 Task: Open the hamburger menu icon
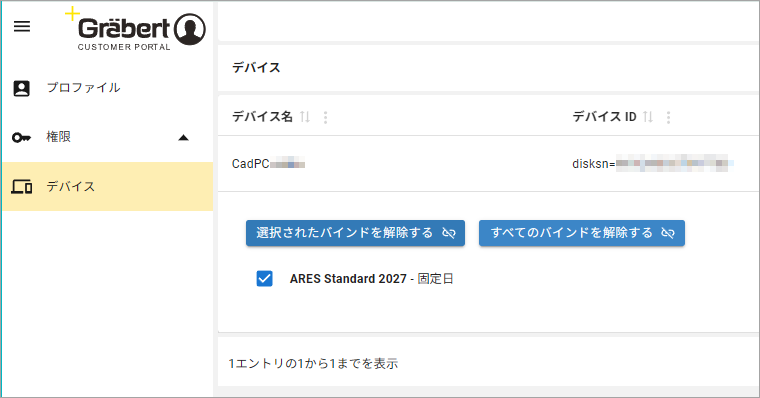(x=22, y=26)
